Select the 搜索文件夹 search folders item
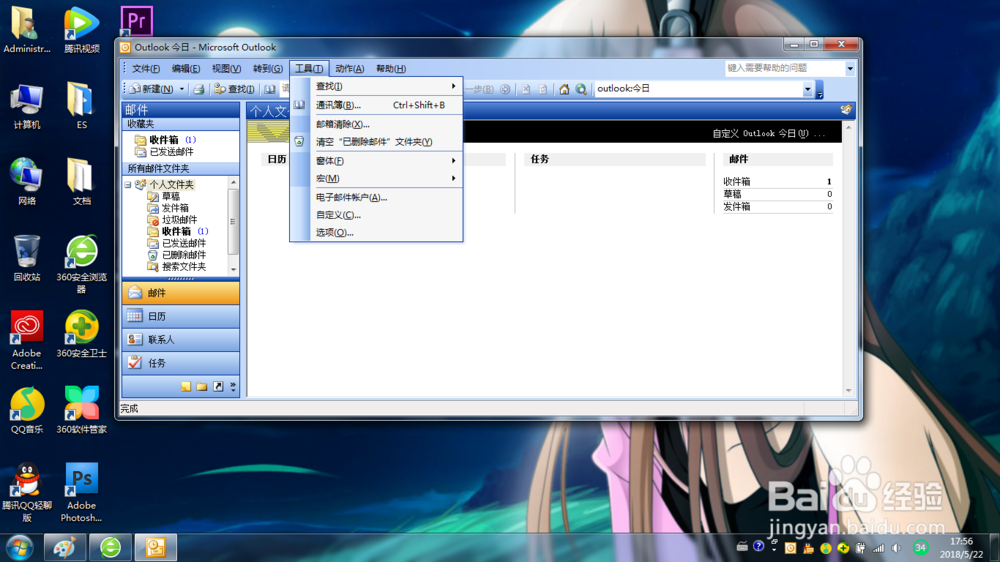Image resolution: width=1000 pixels, height=562 pixels. (184, 267)
